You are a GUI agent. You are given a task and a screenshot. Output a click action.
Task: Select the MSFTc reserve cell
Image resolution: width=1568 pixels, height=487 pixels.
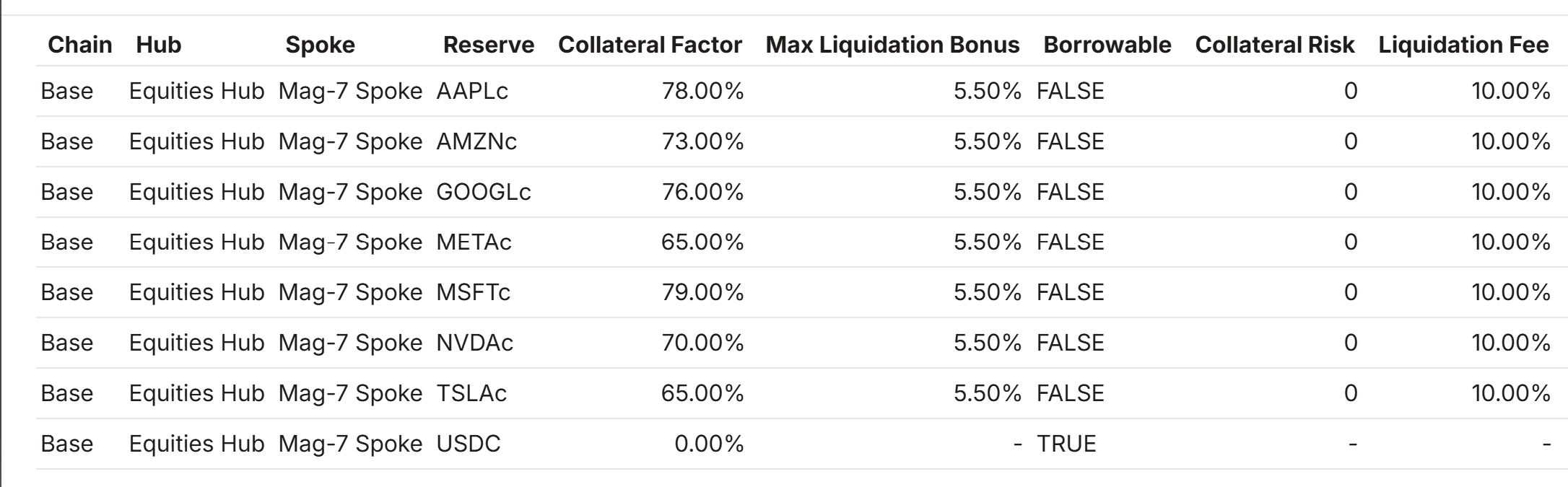[x=473, y=292]
